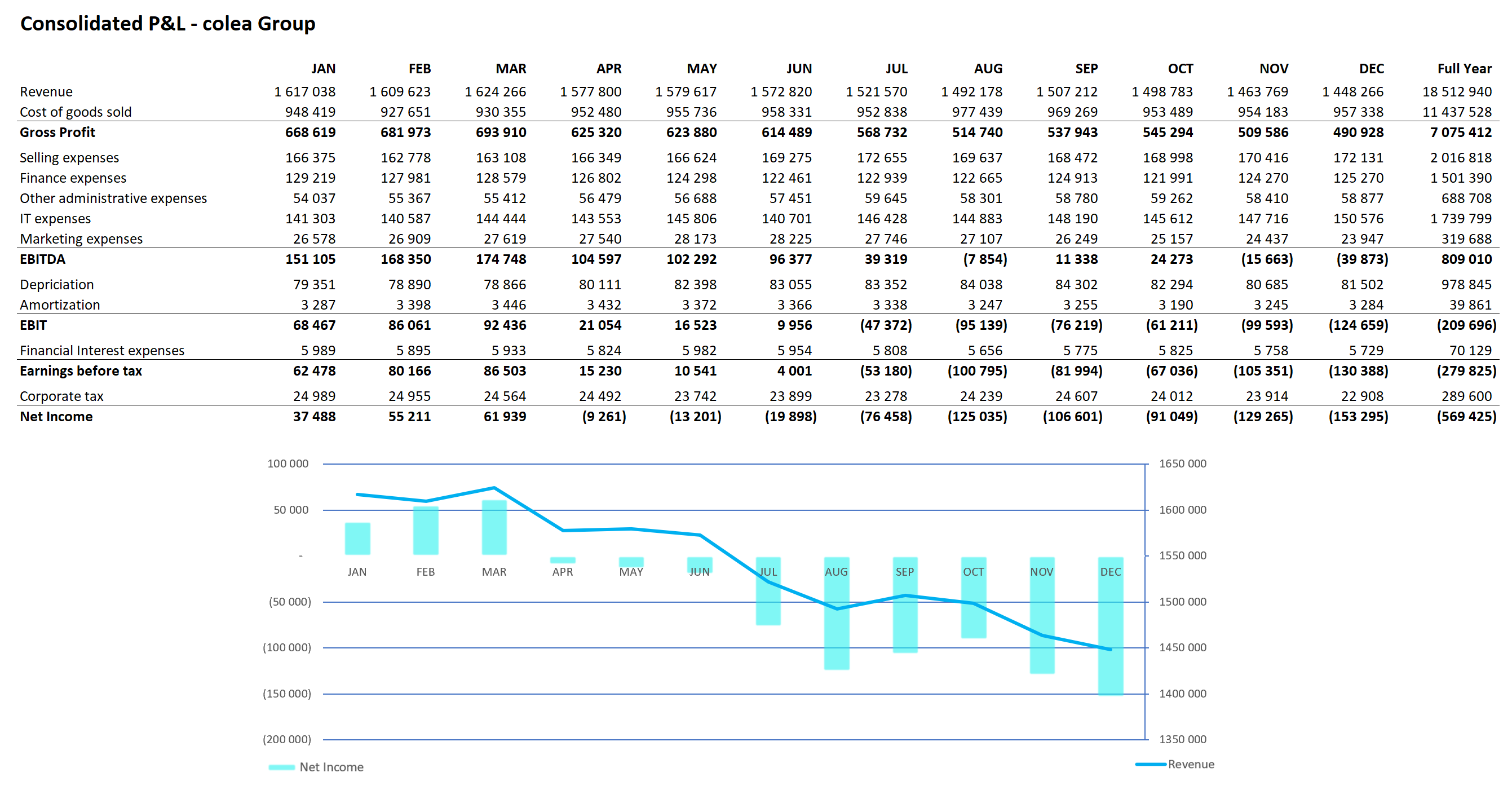Screen dimensions: 1512x790
Task: Select the AUG Net Income bar
Action: coord(837,613)
